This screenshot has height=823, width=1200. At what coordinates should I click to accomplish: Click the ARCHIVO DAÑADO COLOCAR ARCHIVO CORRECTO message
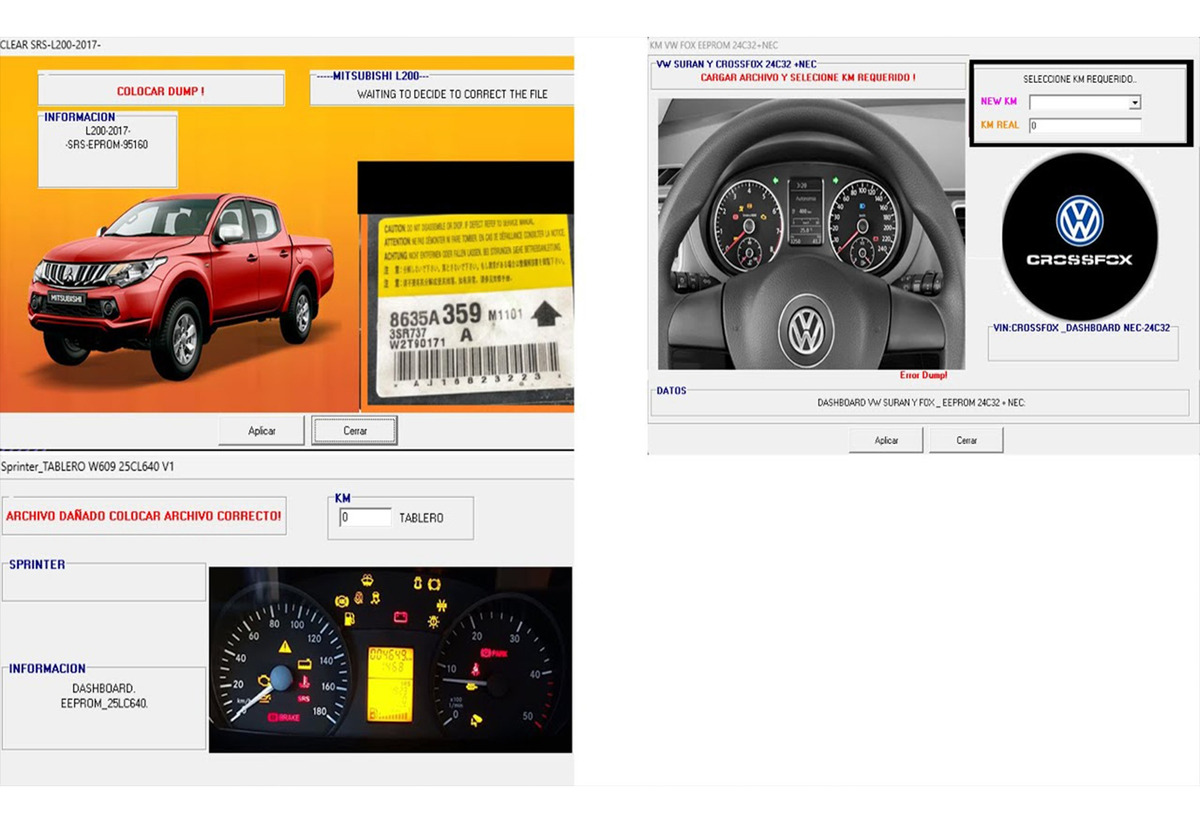[143, 516]
